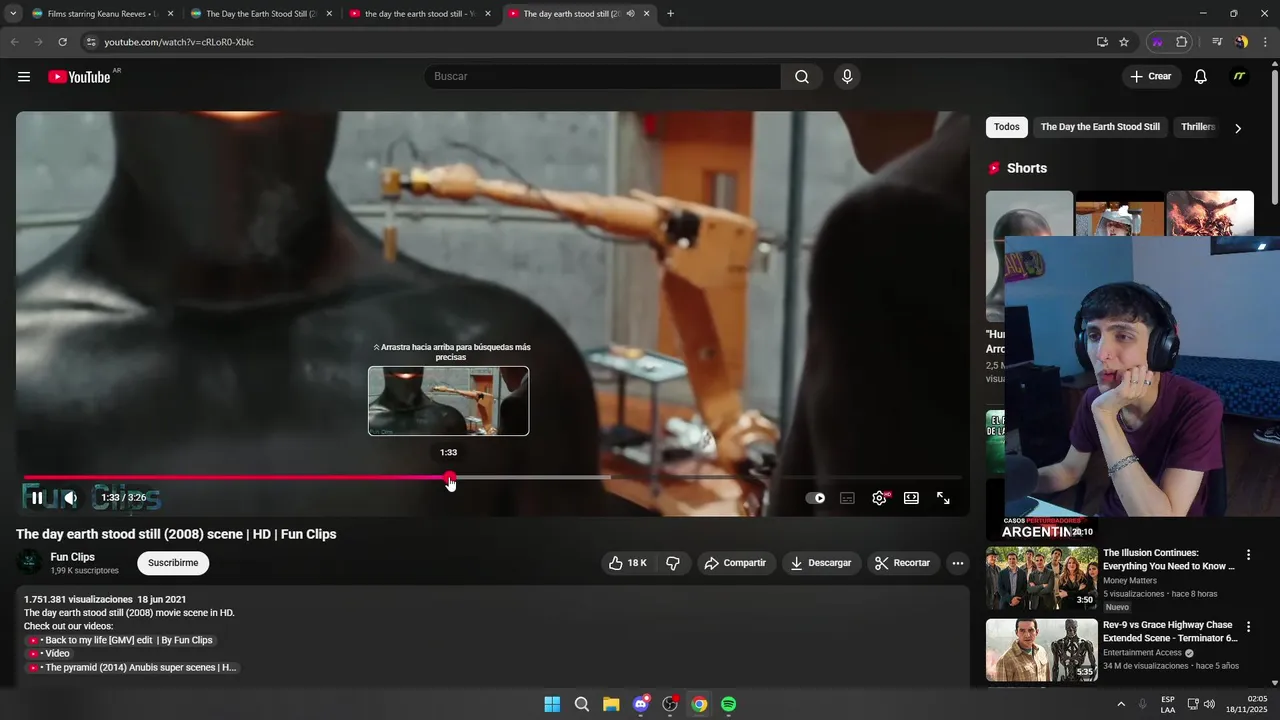Open options for The Illusion Continues video
The width and height of the screenshot is (1280, 720).
coord(1248,555)
